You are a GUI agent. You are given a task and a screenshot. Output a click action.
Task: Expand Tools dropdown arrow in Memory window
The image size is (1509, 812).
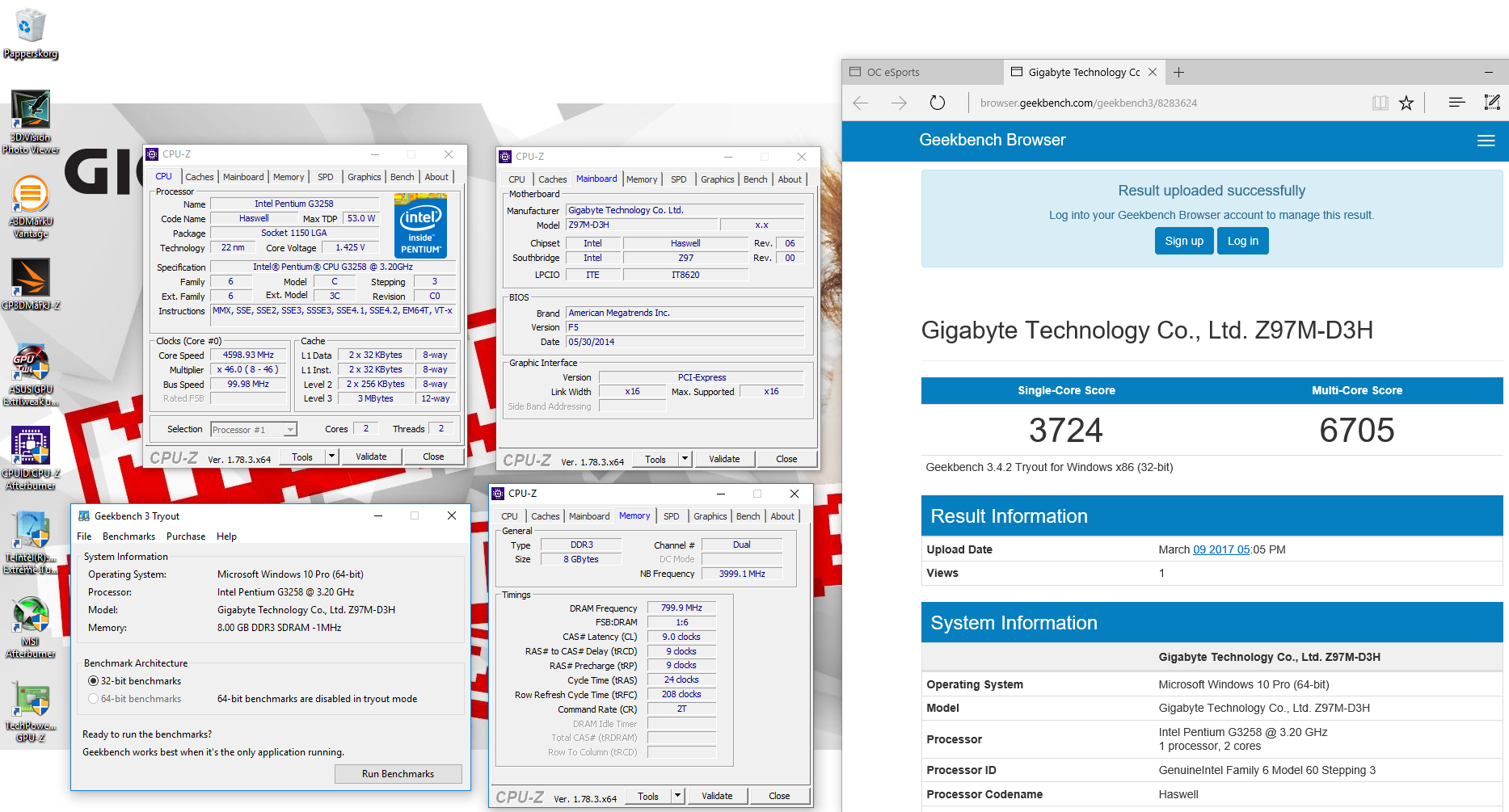point(677,796)
